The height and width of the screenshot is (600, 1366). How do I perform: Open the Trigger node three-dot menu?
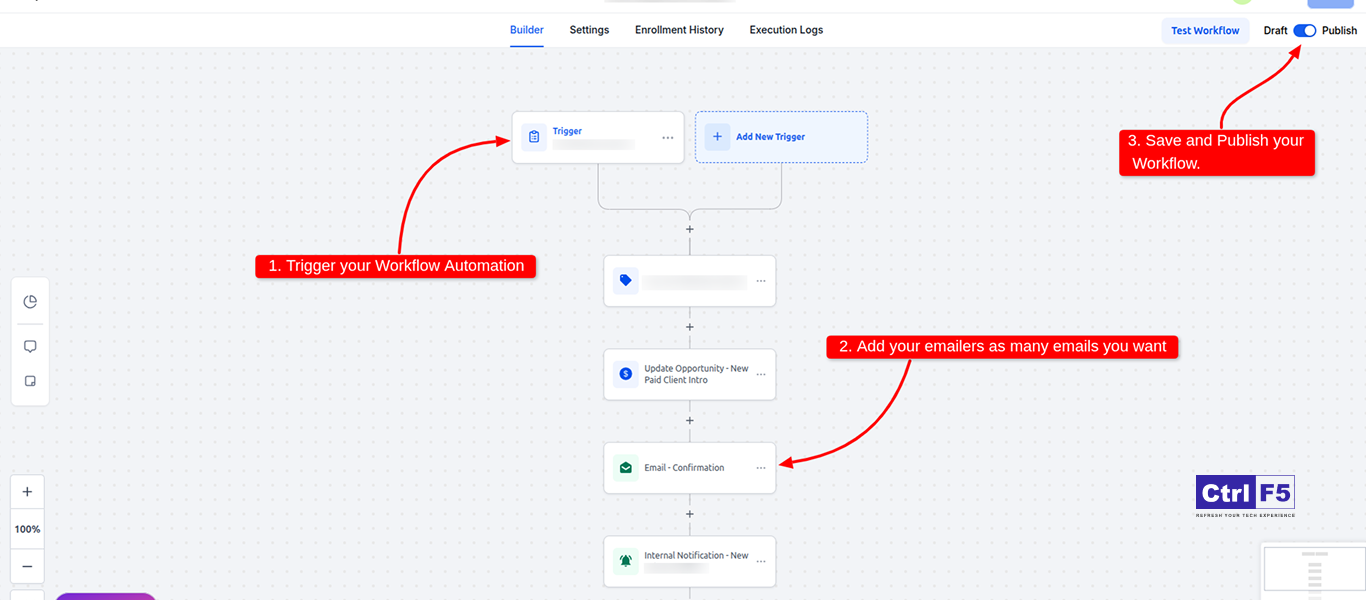pyautogui.click(x=668, y=138)
